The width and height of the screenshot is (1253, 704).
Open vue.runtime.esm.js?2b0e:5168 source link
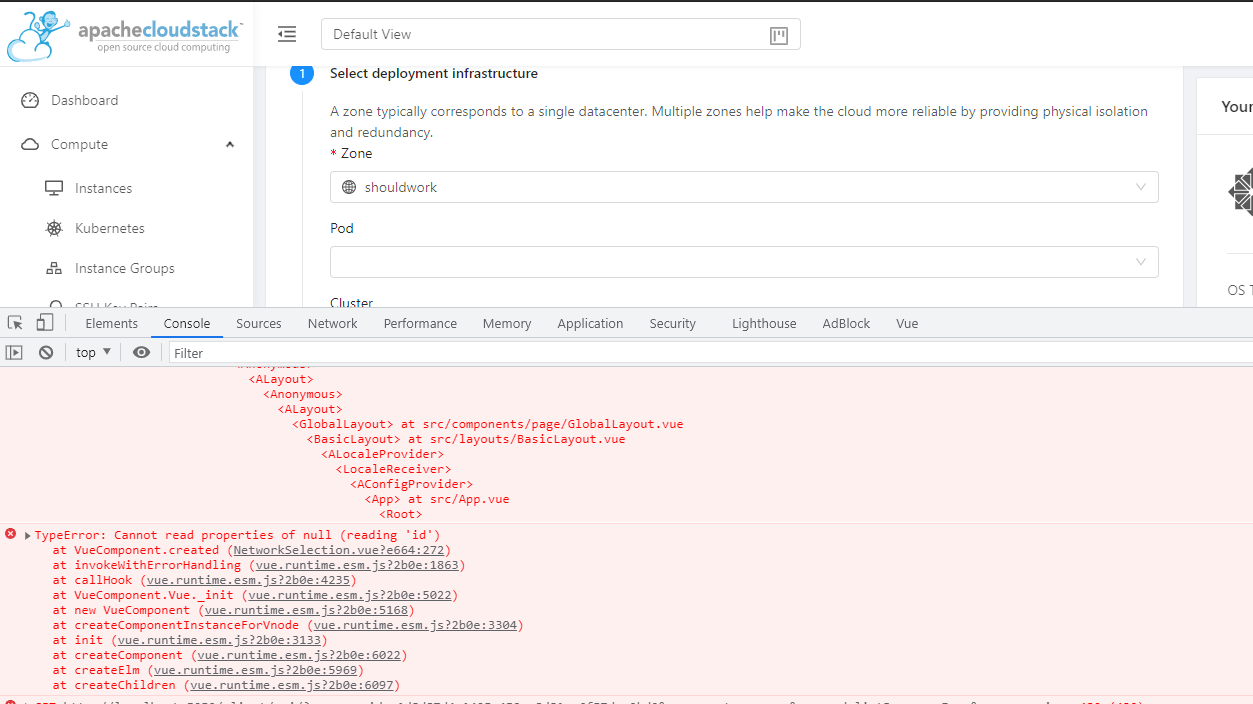tap(306, 610)
